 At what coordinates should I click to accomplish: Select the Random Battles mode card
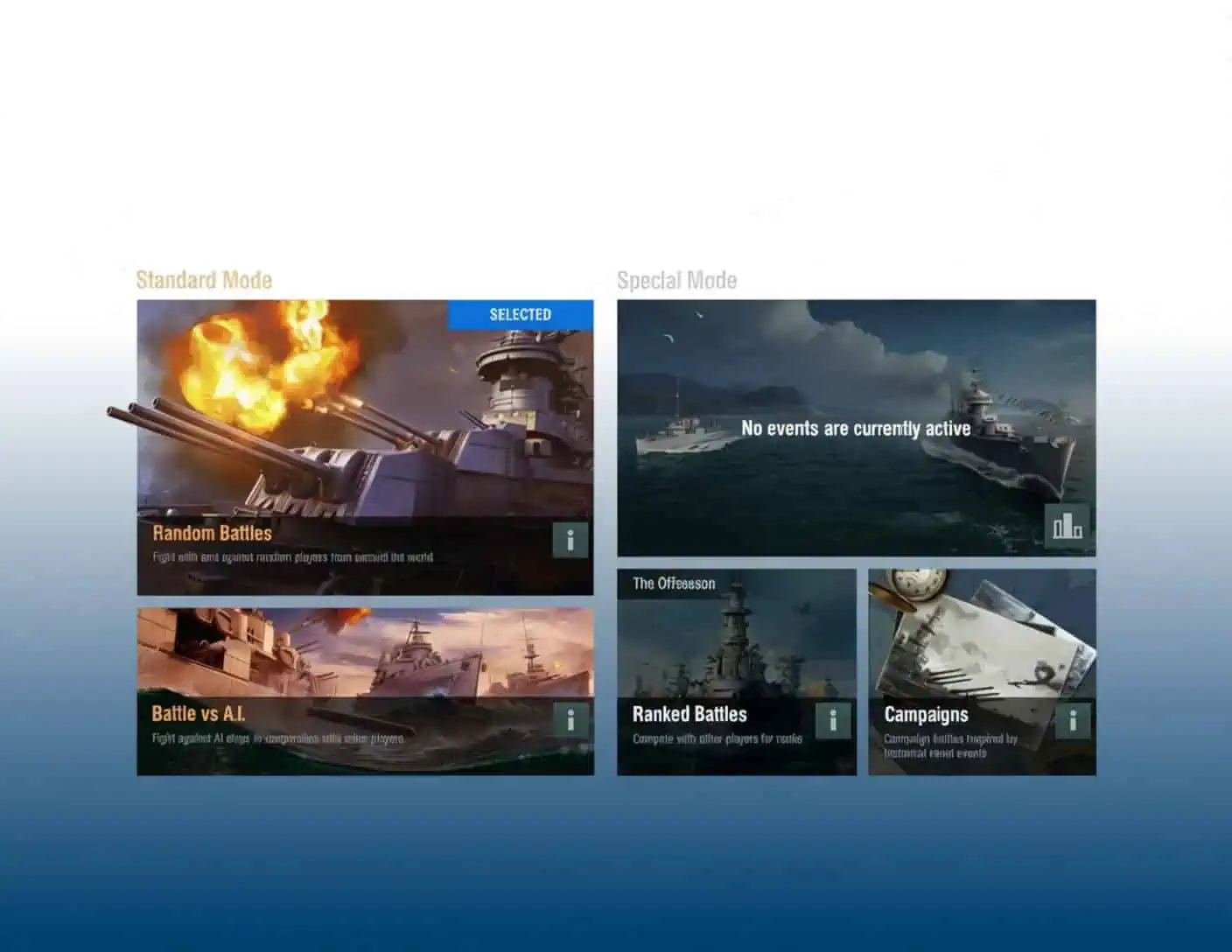[365, 447]
